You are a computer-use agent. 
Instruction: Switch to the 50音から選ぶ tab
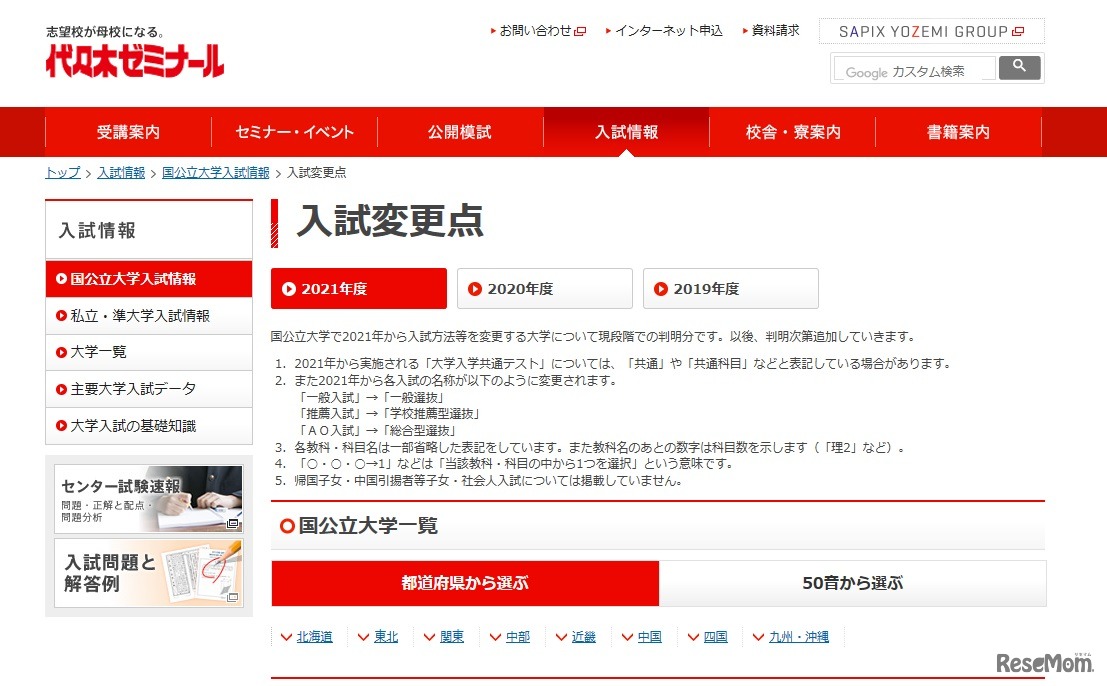855,583
